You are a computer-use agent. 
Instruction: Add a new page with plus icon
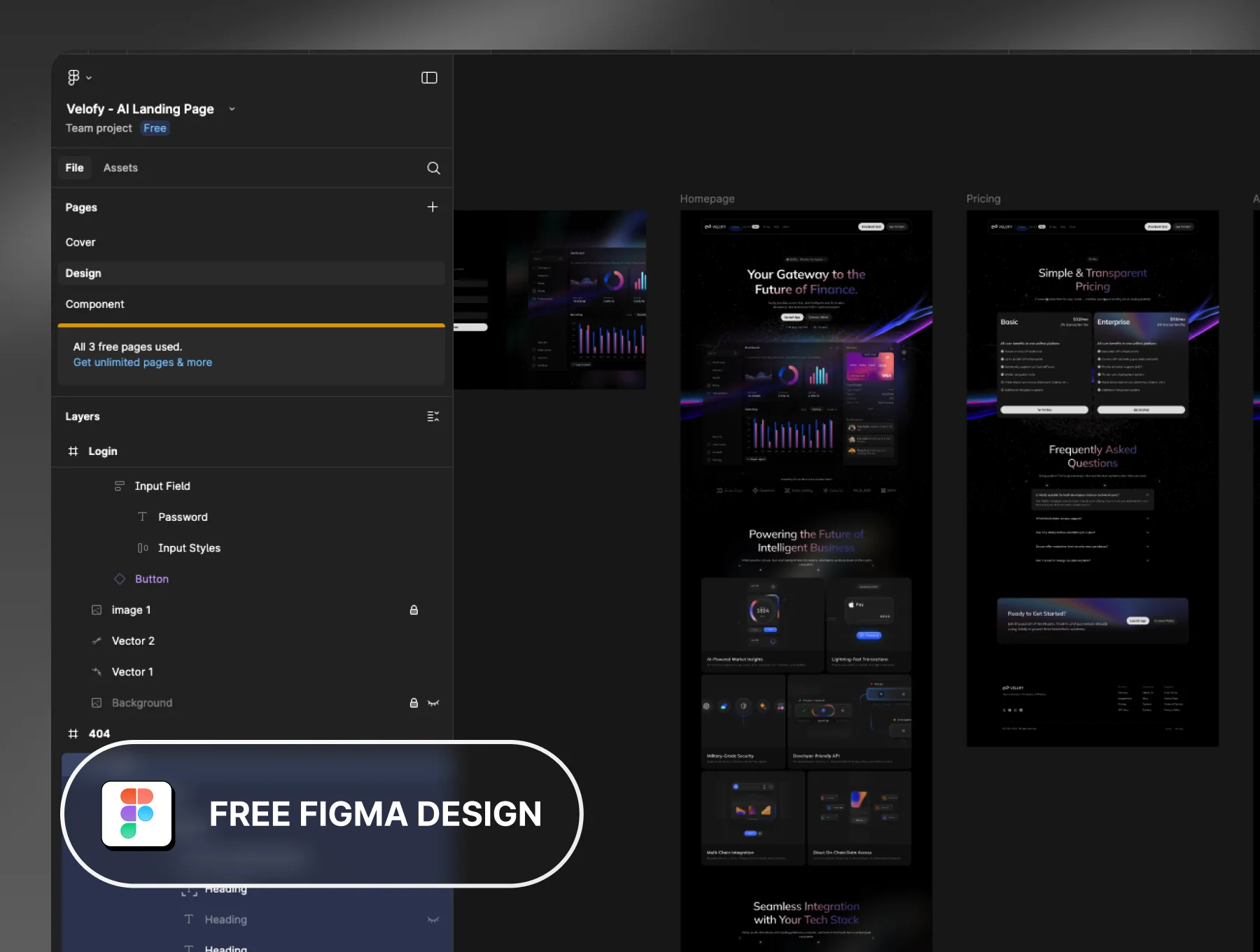[433, 207]
